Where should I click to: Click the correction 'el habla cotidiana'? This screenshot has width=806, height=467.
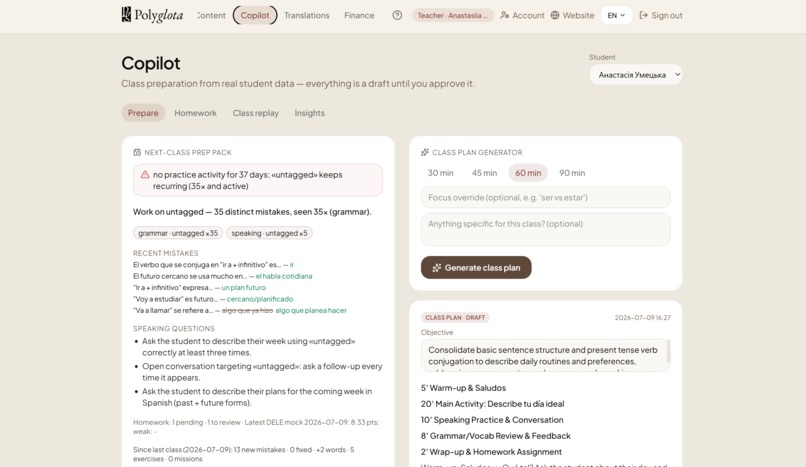point(284,276)
